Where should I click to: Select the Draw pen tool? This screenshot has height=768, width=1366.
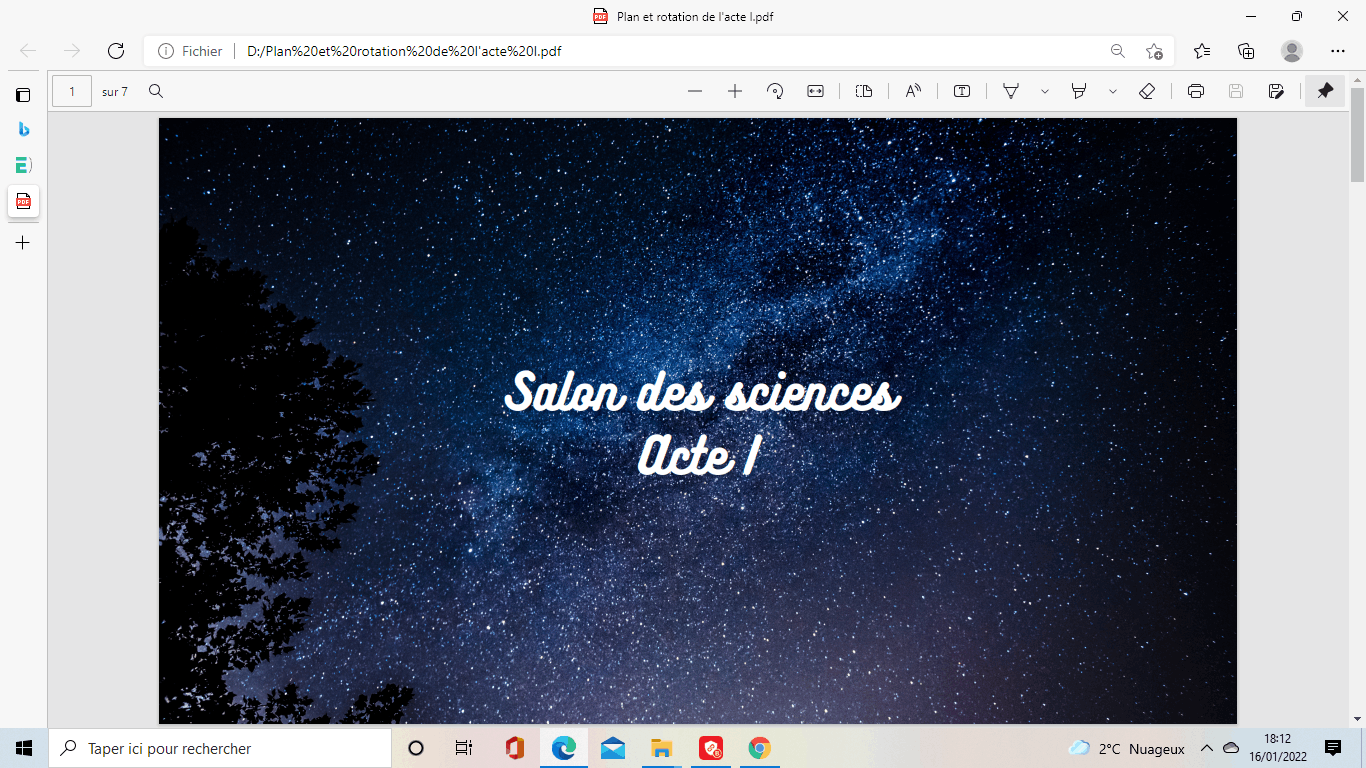(x=1011, y=91)
